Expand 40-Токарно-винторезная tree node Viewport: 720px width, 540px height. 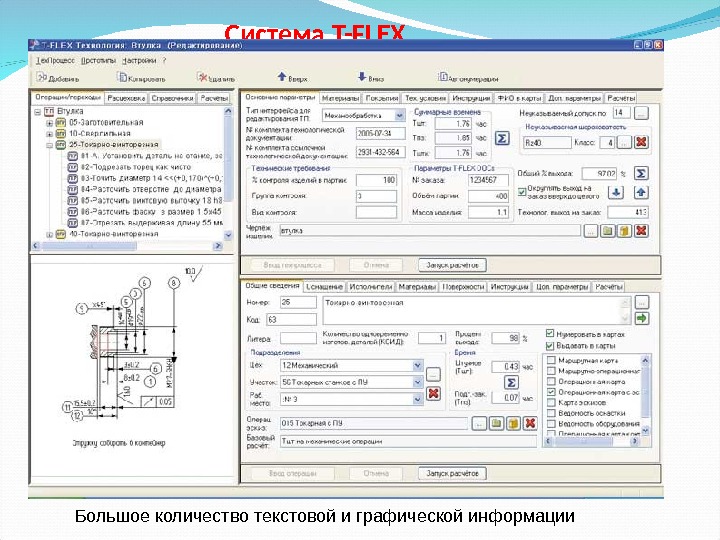50,234
